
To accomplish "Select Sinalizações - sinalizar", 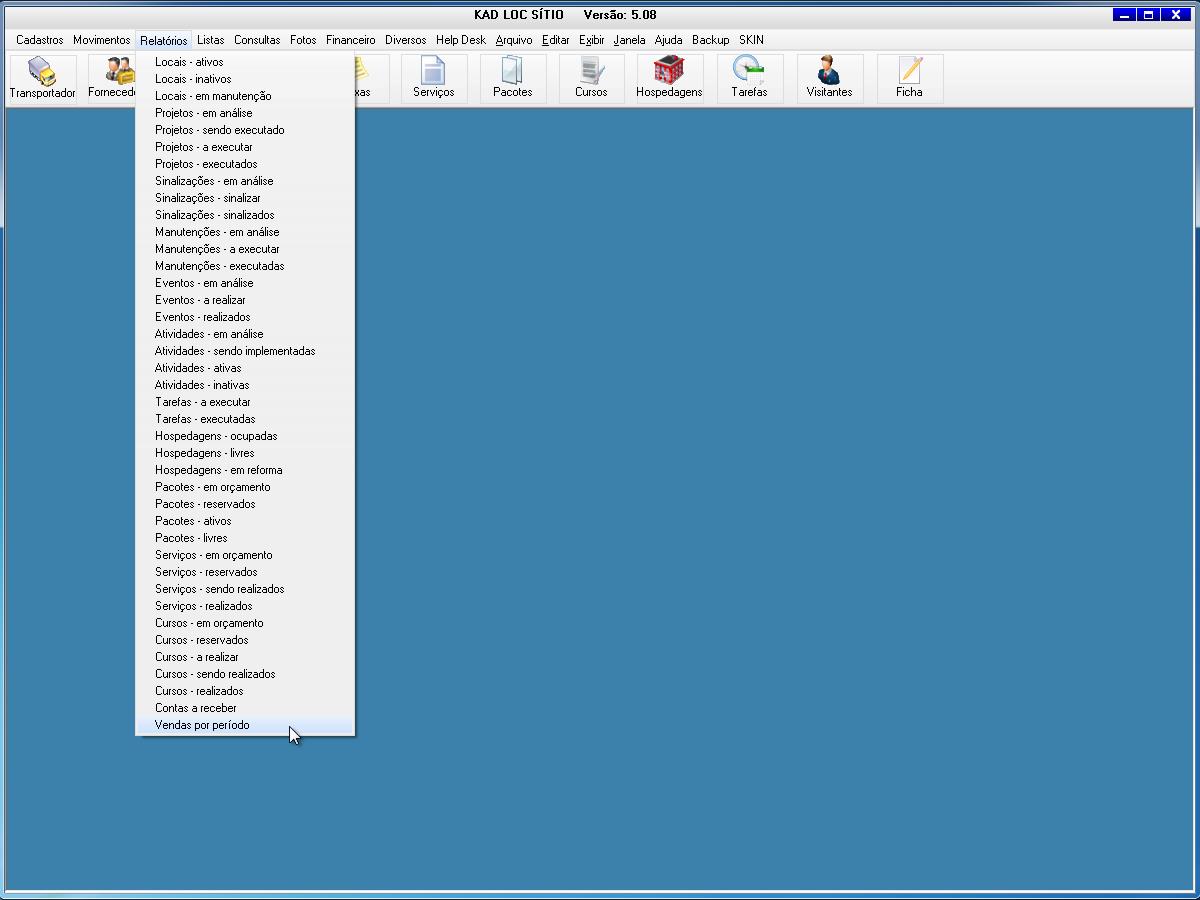I will (245, 198).
